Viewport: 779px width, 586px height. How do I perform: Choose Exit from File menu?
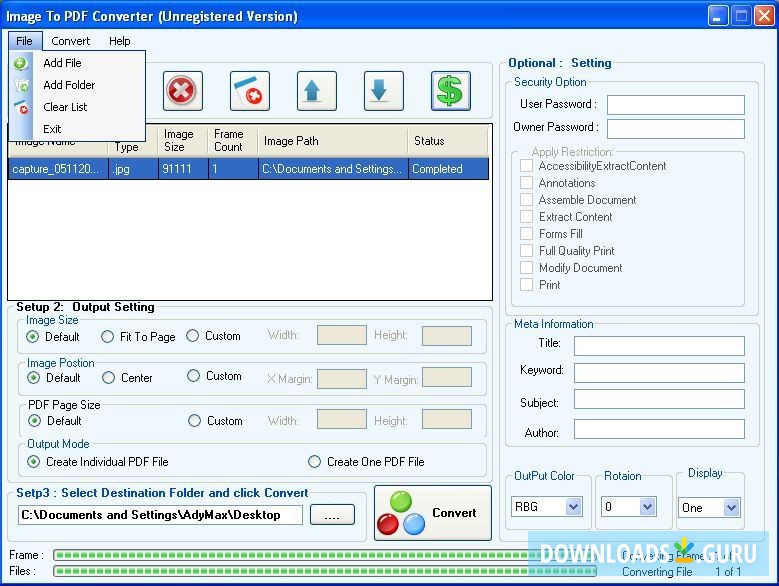click(x=52, y=129)
